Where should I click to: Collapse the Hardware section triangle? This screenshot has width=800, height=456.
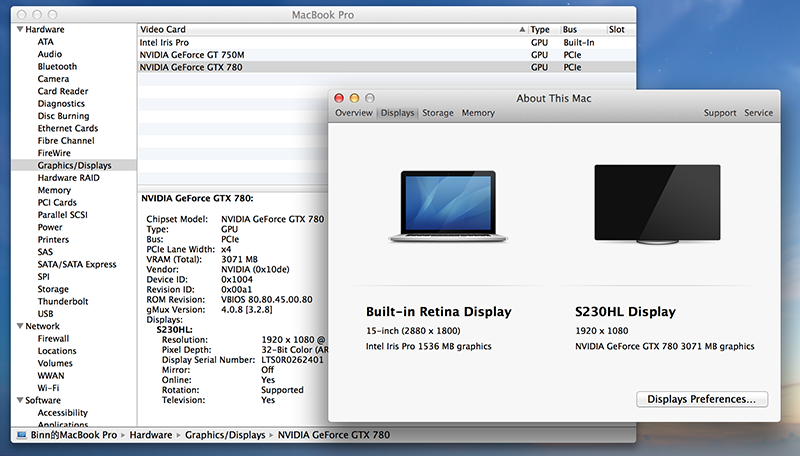[20, 30]
